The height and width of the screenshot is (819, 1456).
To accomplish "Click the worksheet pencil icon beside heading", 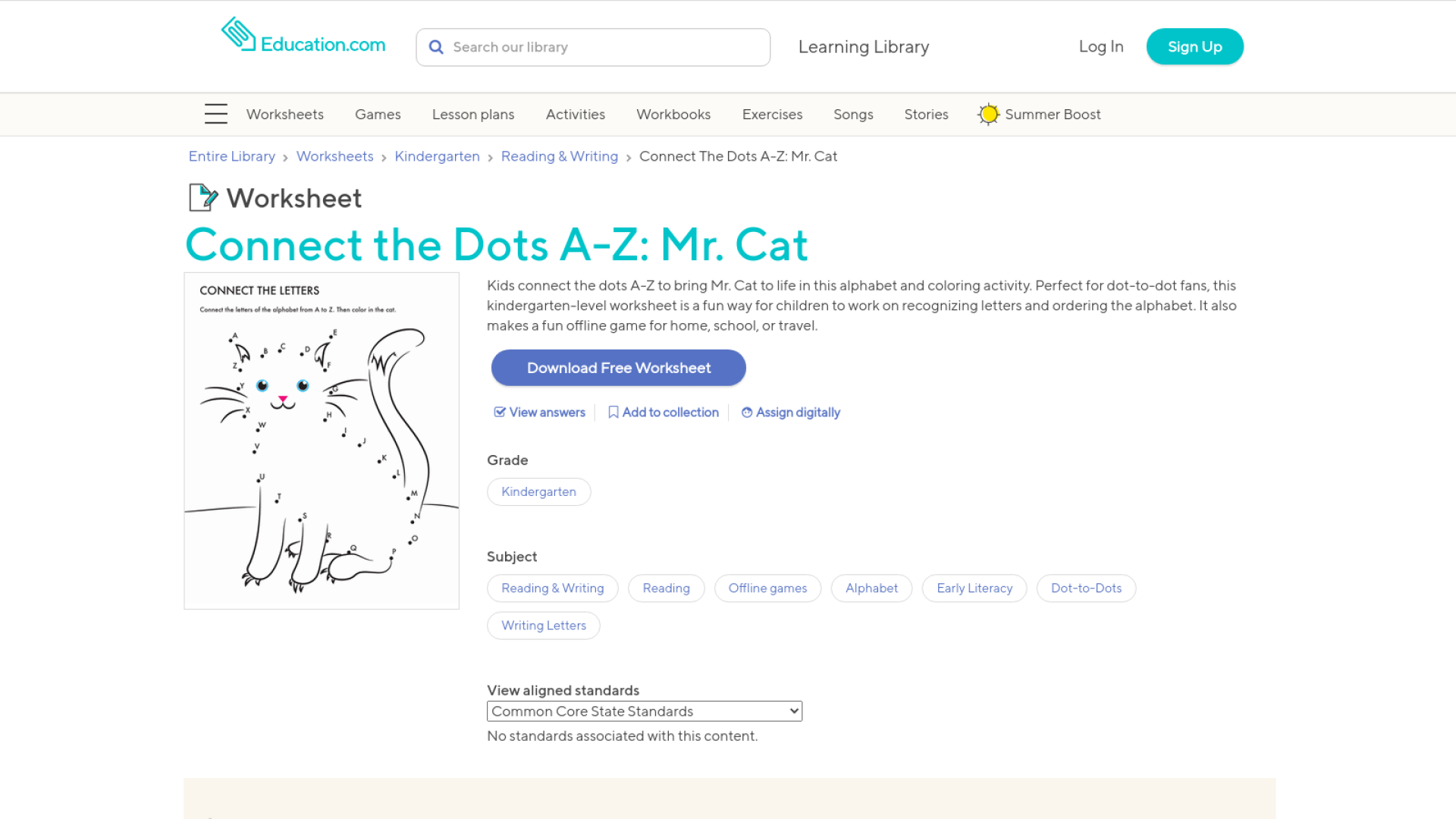I will (202, 198).
